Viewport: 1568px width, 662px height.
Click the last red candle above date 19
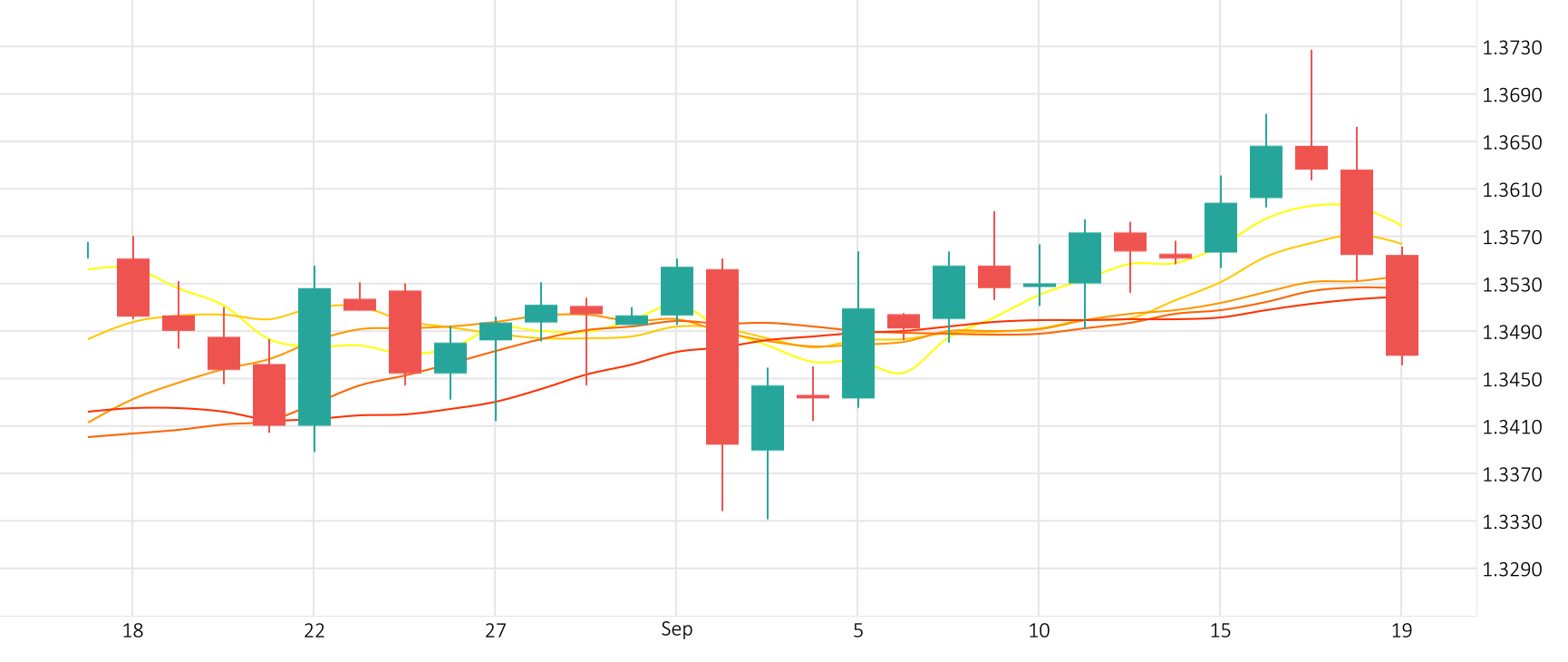(1401, 305)
